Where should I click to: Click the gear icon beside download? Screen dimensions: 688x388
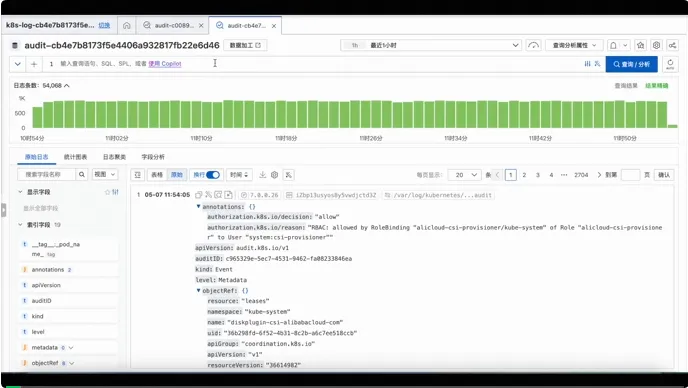pos(275,175)
